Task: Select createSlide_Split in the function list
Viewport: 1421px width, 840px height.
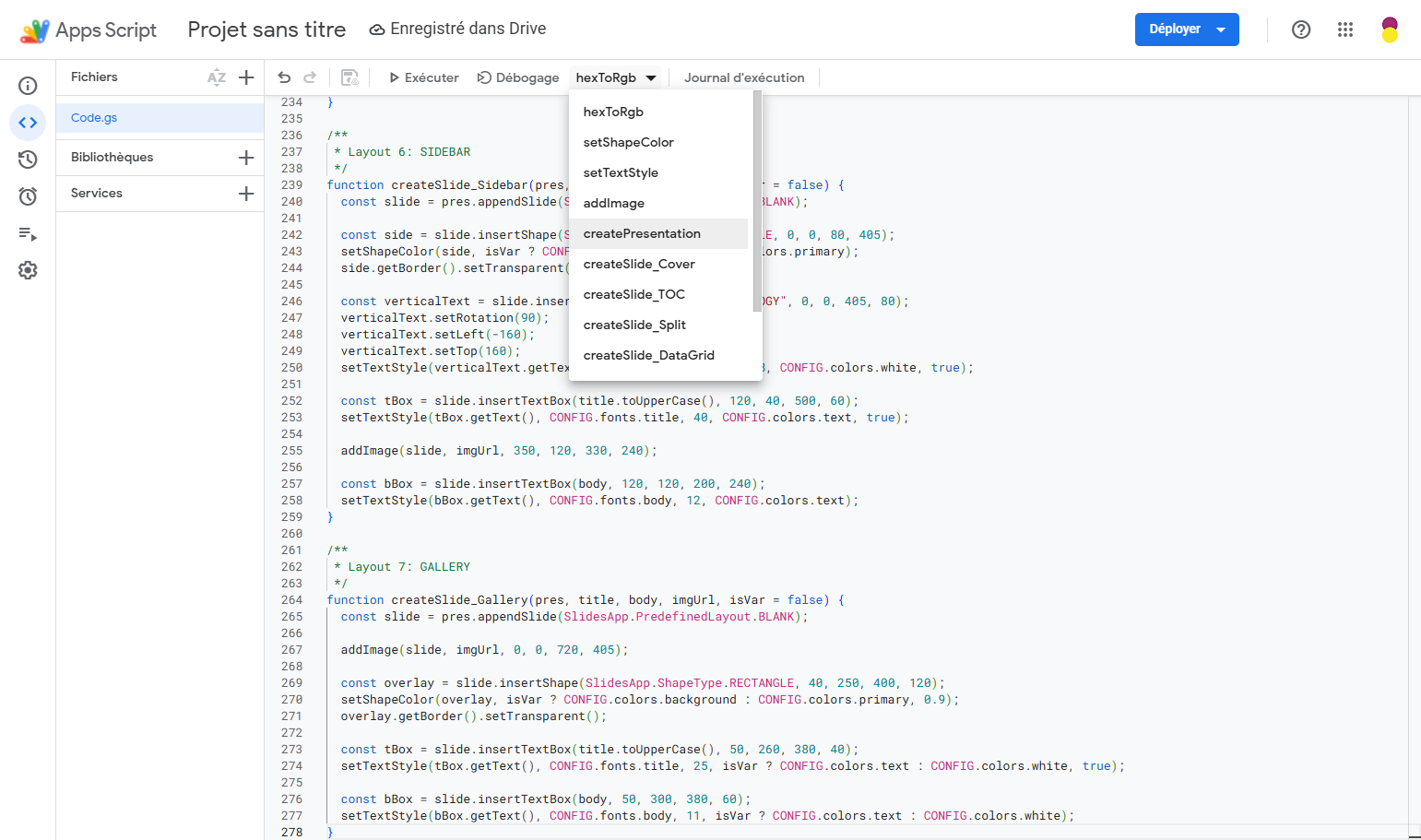Action: click(658, 325)
